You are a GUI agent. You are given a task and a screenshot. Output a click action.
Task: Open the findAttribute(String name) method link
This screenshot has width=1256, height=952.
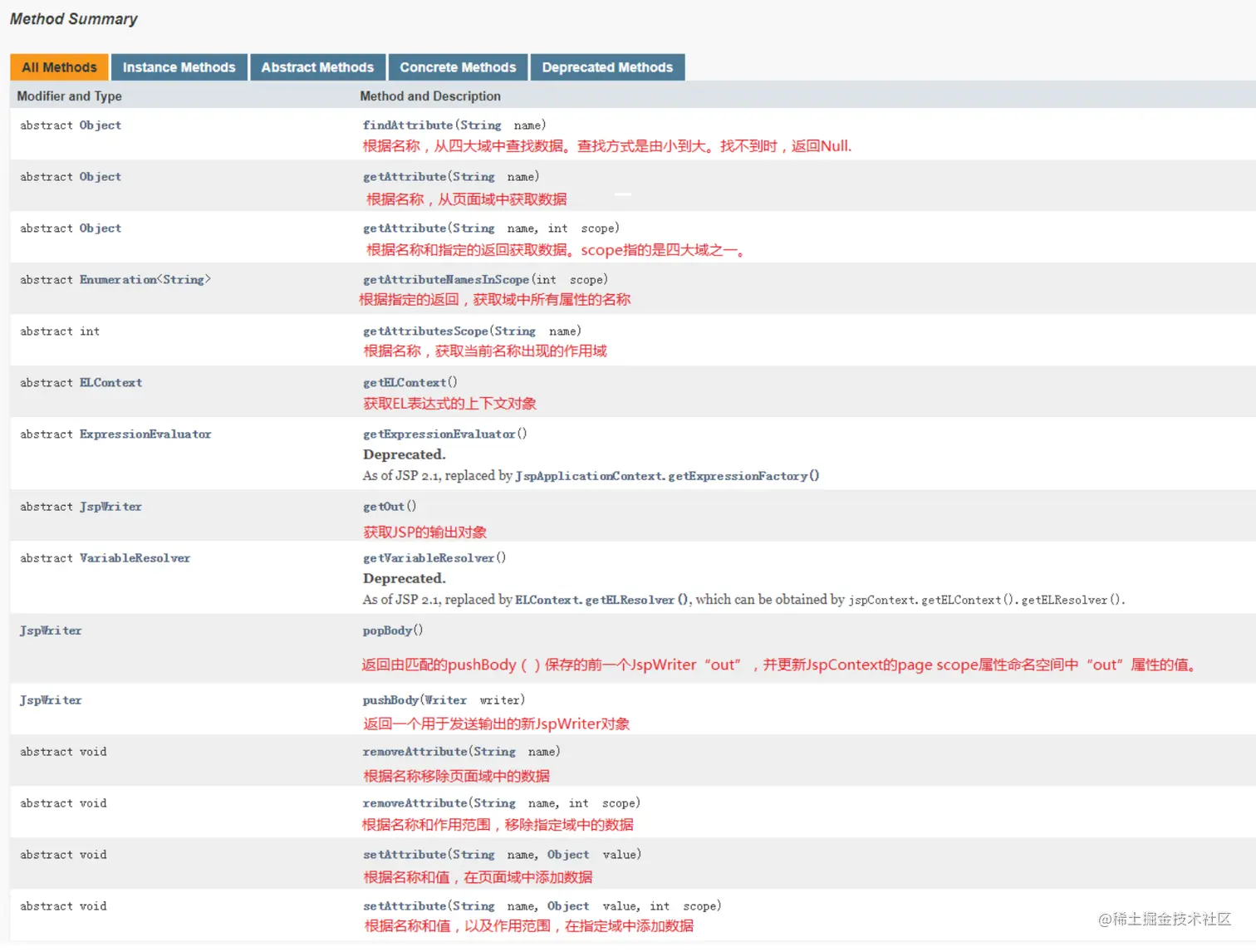tap(408, 125)
